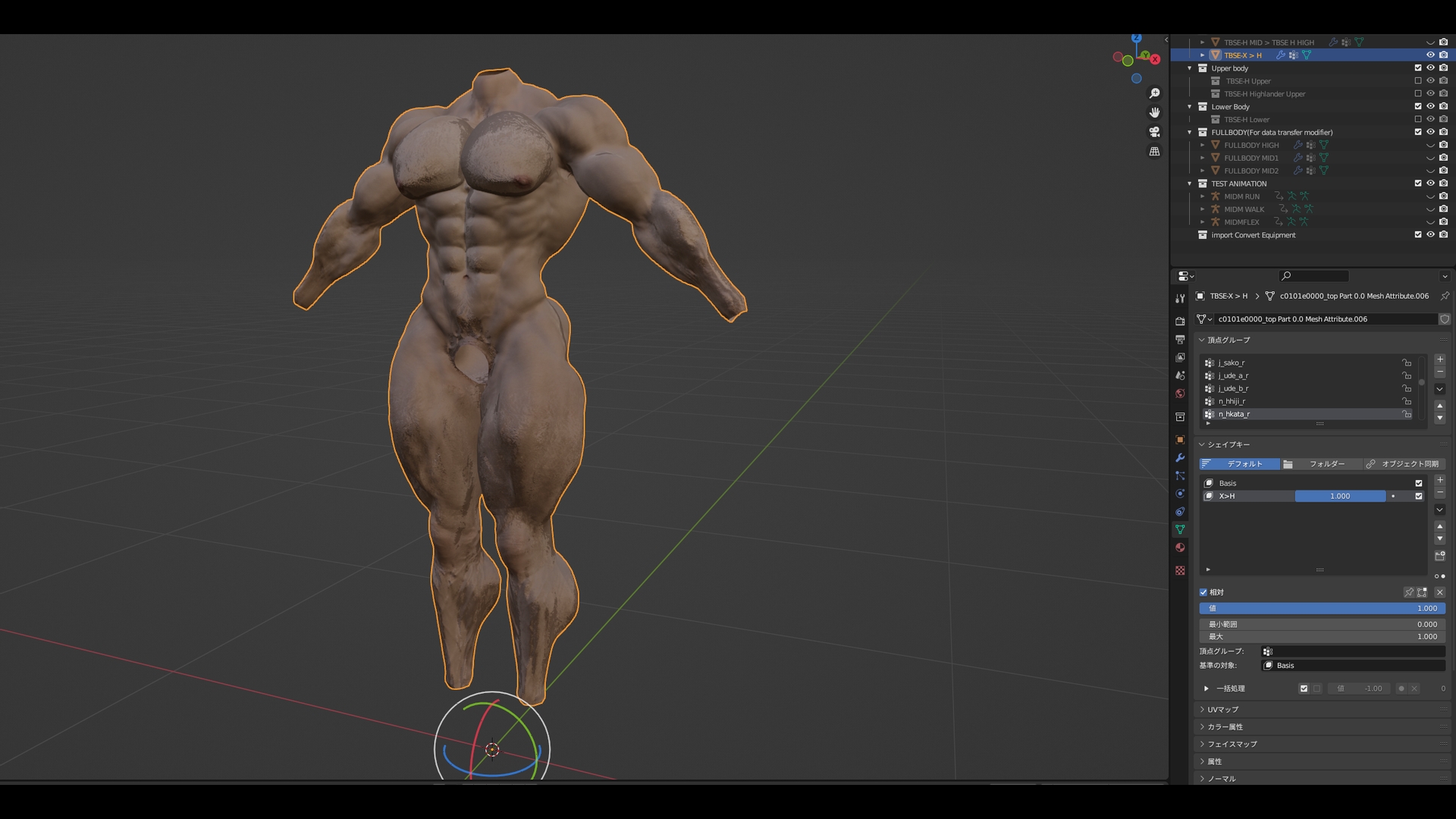Remove vertex group with minus button
1456x819 pixels.
click(x=1440, y=372)
